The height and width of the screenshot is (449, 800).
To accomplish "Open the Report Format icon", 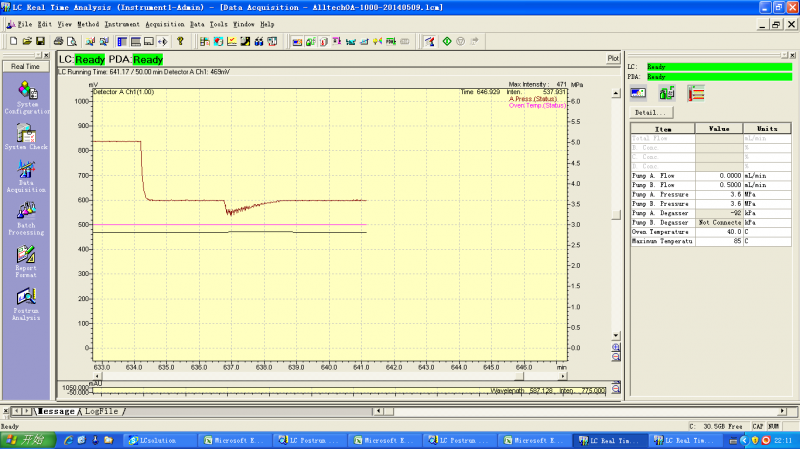I will (x=27, y=255).
